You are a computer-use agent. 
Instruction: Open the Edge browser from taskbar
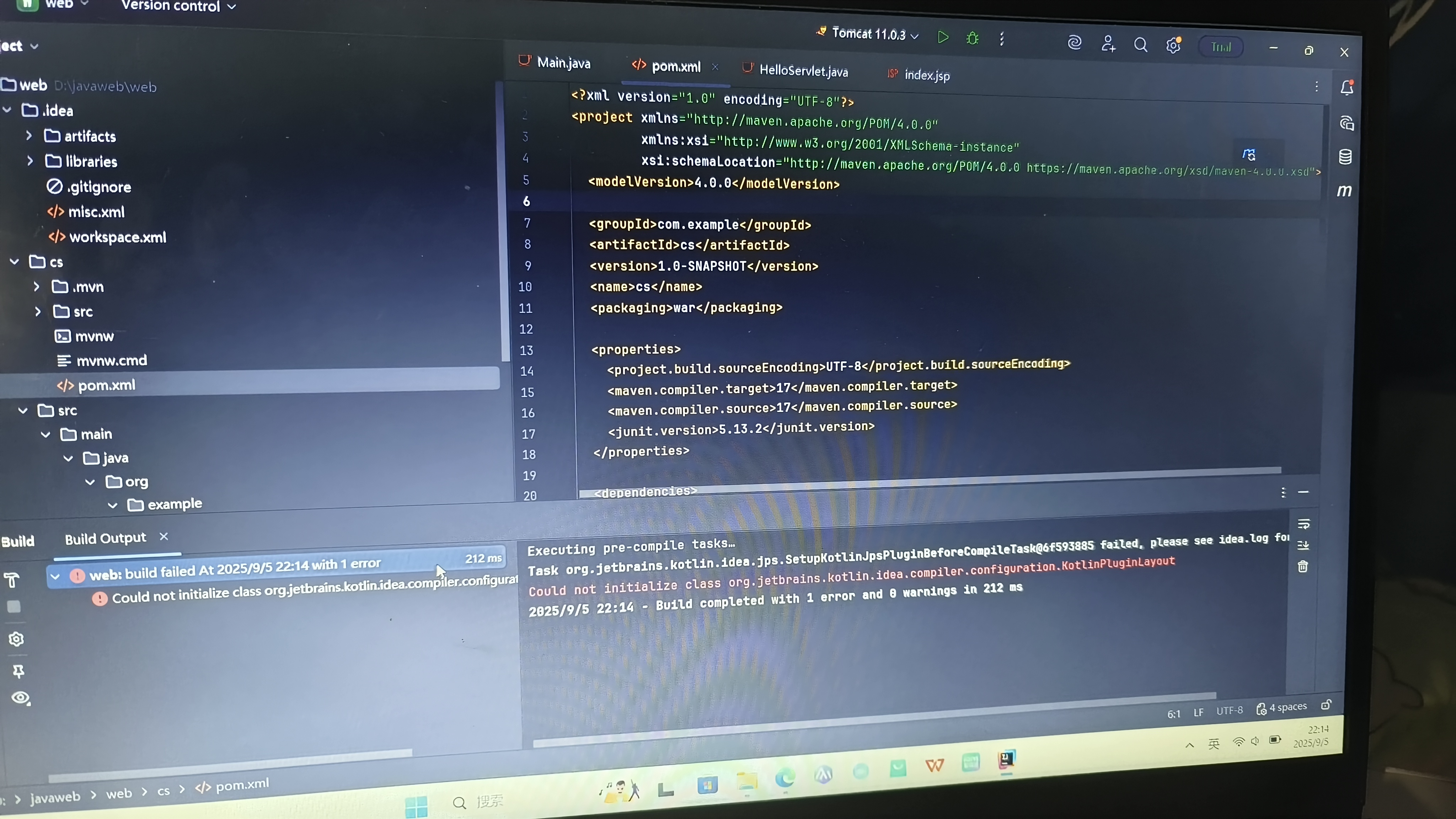tap(785, 778)
